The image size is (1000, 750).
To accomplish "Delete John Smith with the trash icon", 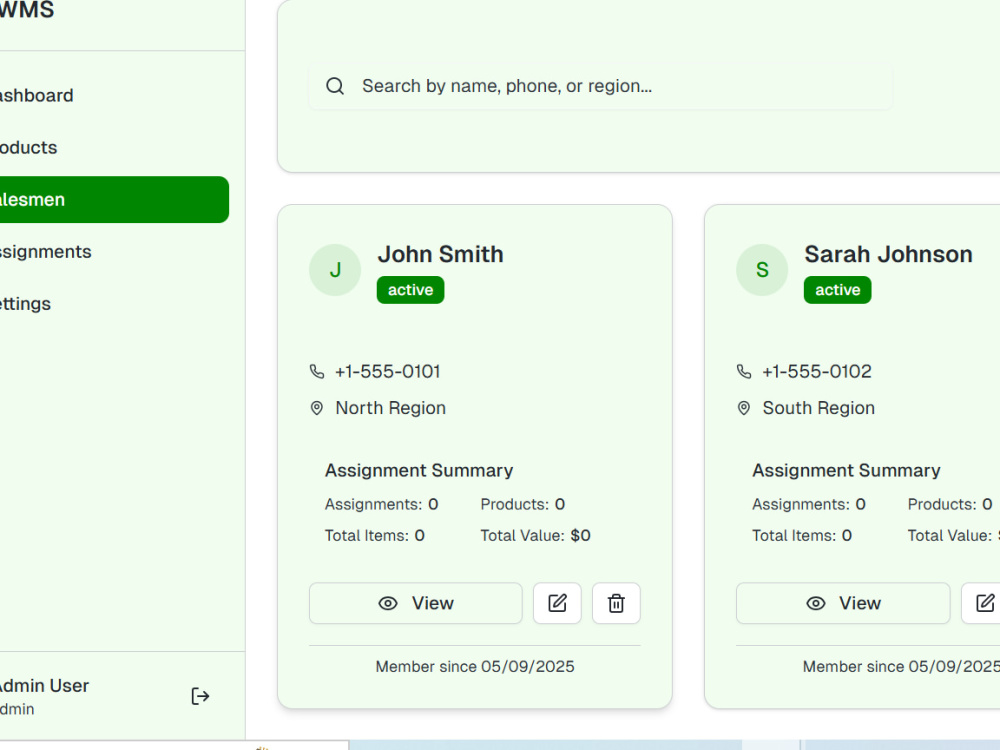I will tap(616, 603).
